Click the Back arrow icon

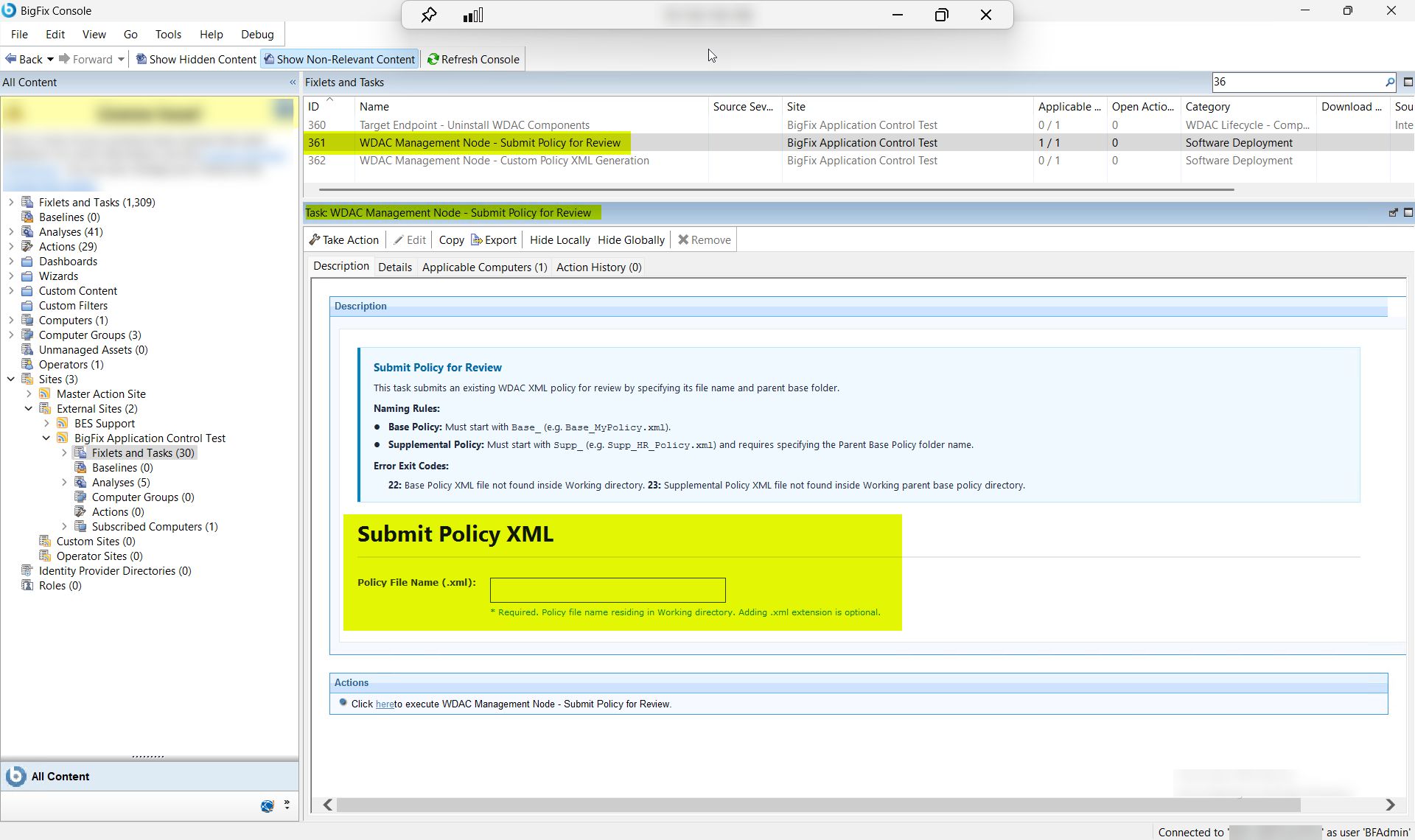pos(10,59)
